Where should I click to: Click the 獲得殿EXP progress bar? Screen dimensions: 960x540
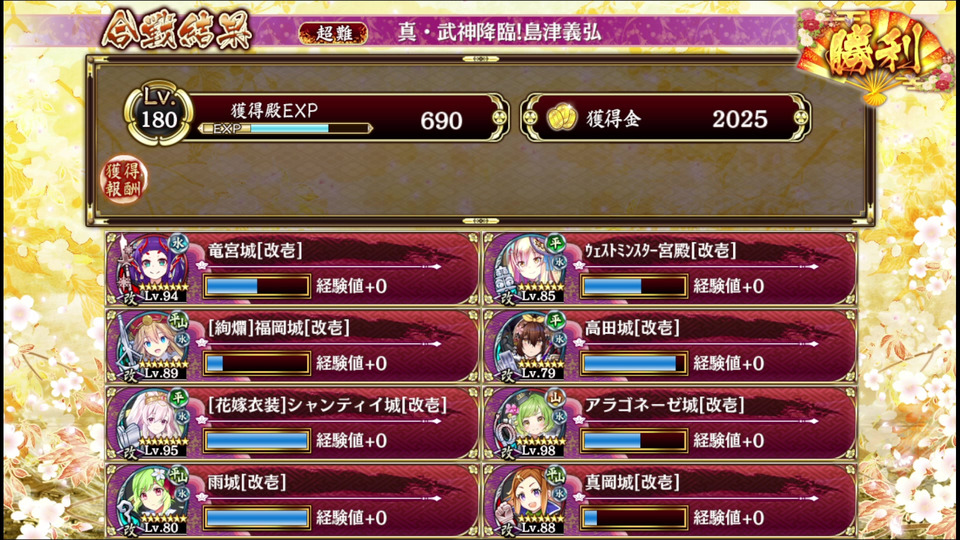coord(286,129)
